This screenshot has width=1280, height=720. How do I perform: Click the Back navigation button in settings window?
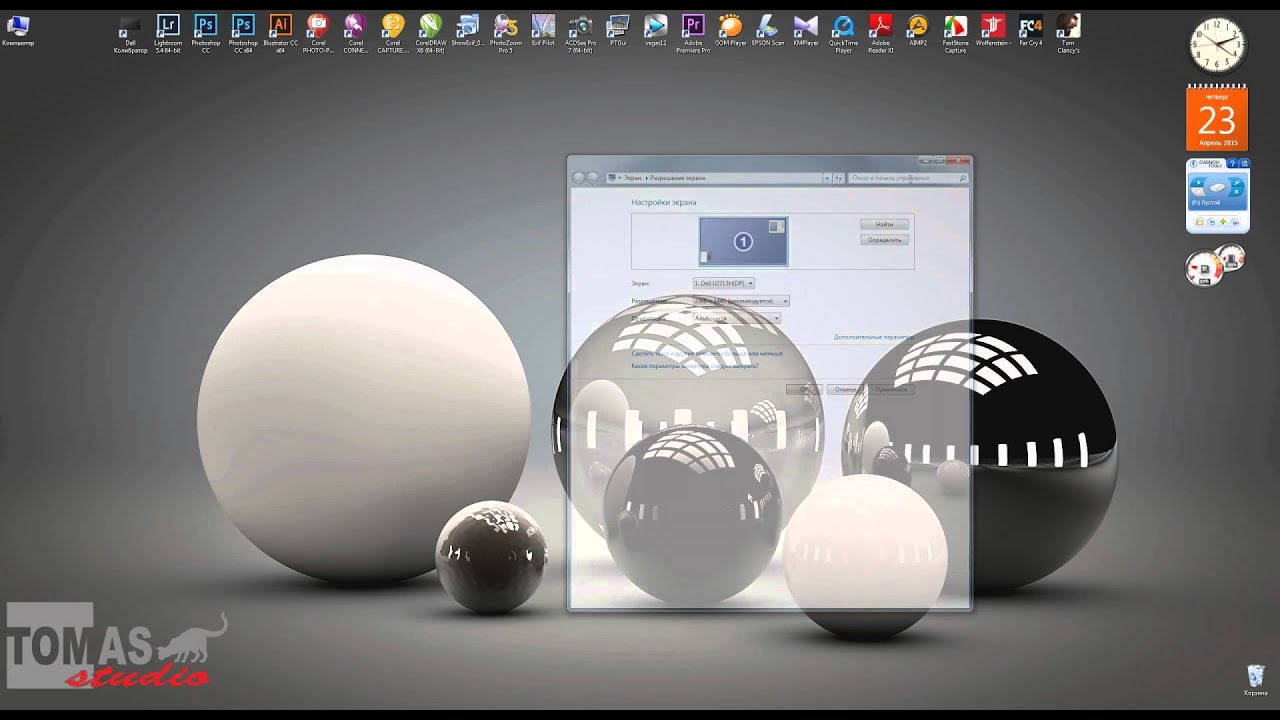point(579,178)
